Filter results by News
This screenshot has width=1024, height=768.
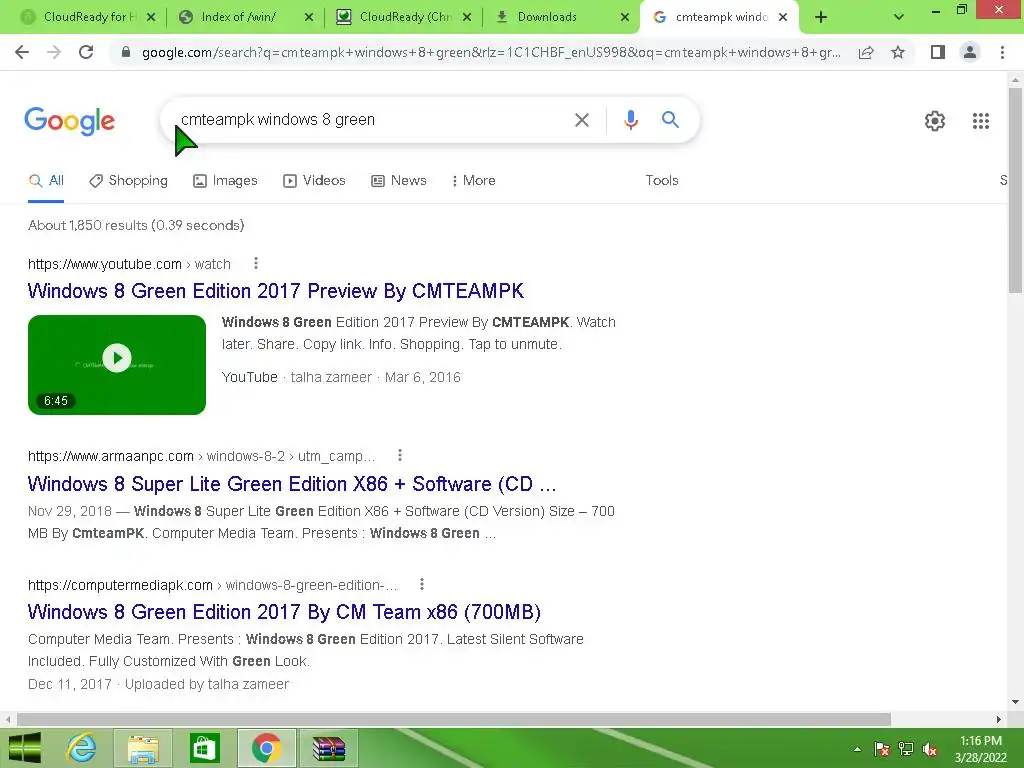coord(398,180)
